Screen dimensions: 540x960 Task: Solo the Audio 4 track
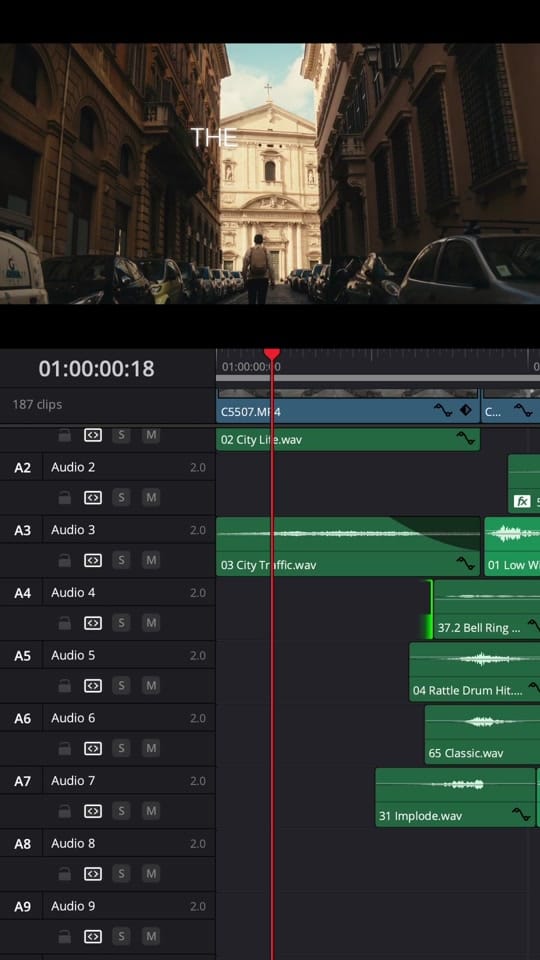click(x=121, y=623)
